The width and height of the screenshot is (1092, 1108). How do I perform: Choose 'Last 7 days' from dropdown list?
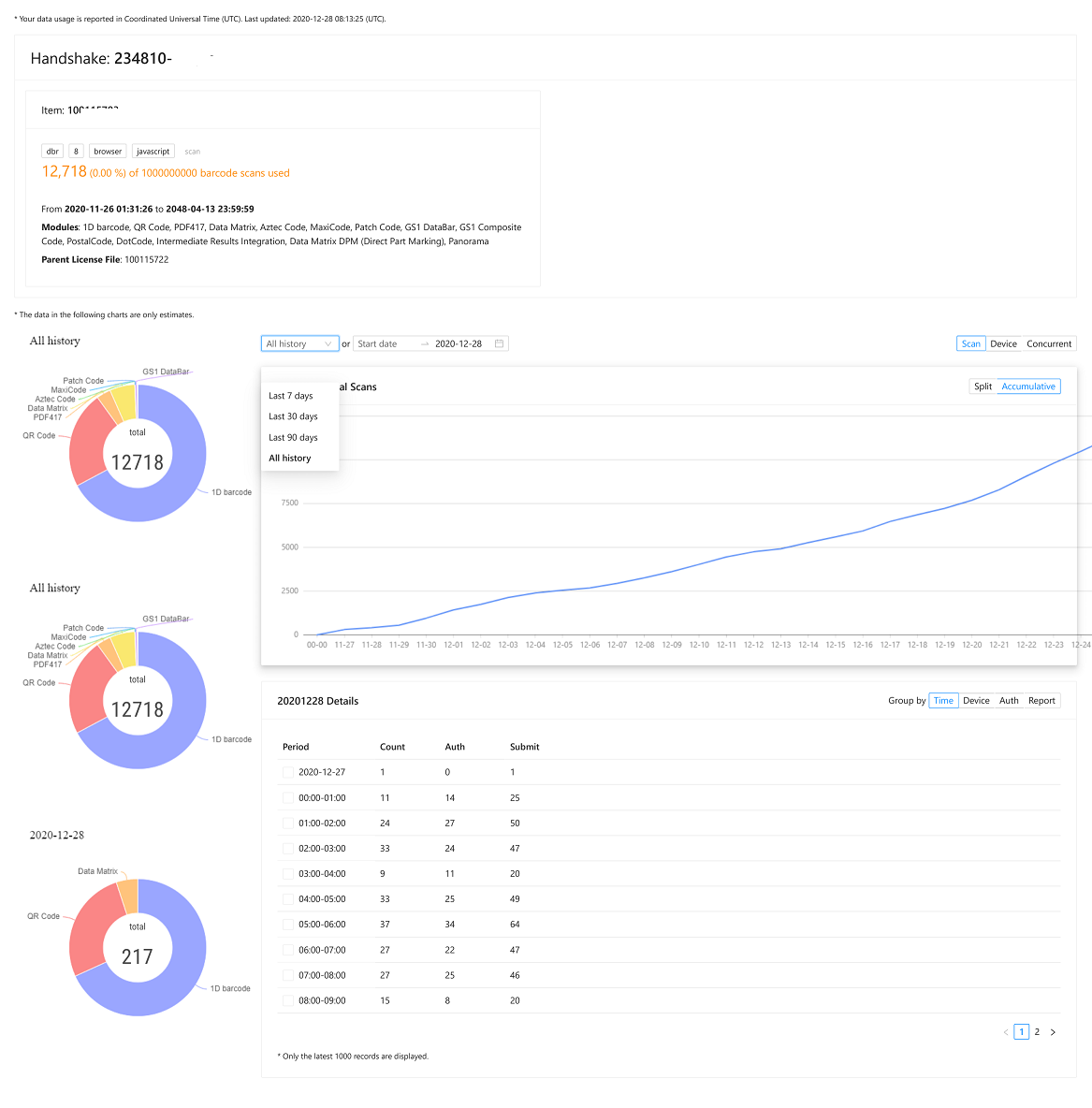[291, 396]
